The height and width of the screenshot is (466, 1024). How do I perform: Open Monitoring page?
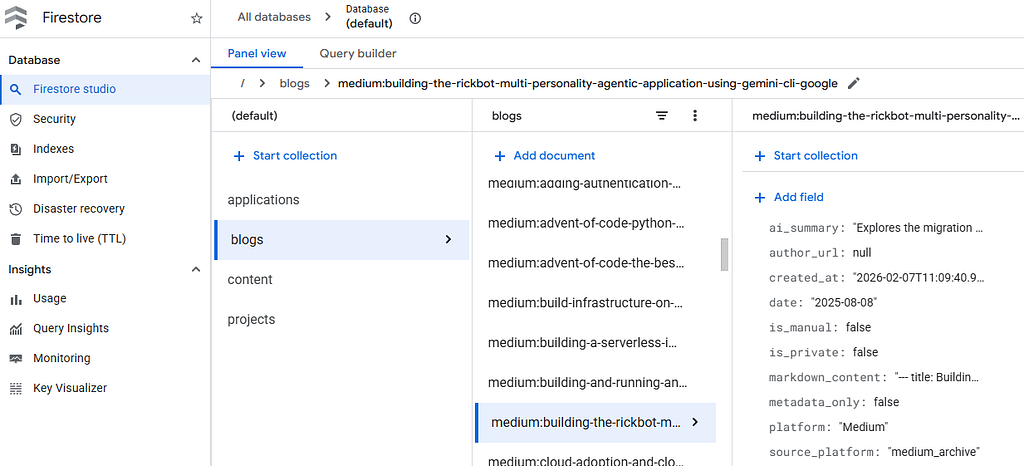105,359
